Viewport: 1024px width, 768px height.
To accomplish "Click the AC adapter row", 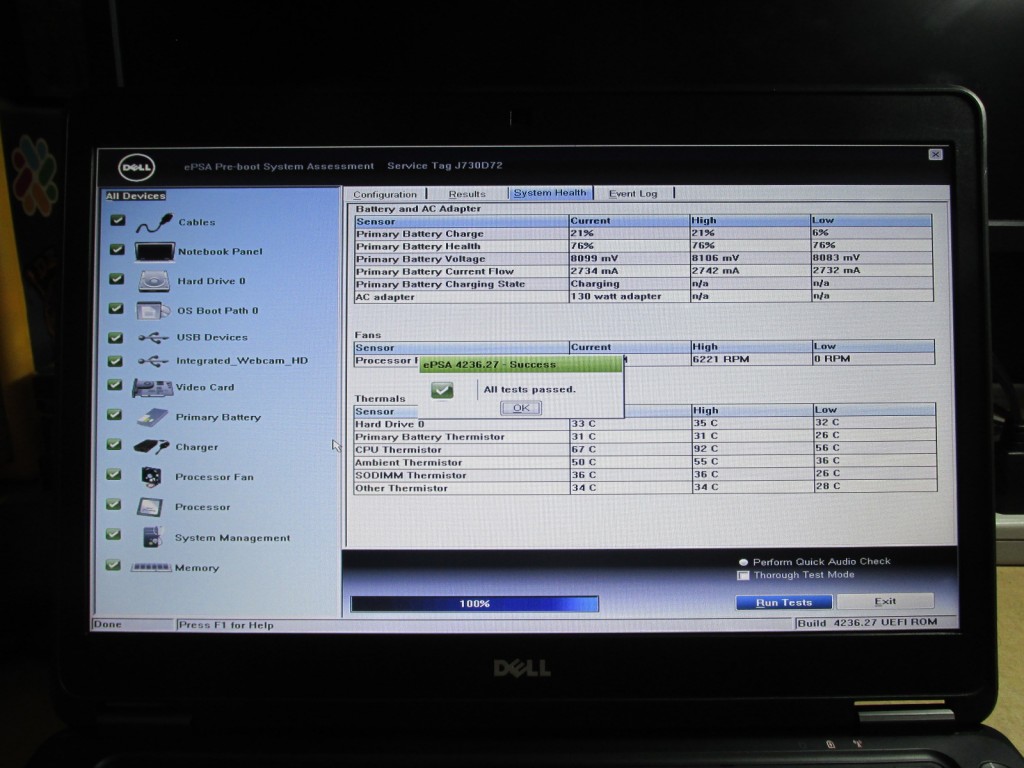I will pos(643,296).
